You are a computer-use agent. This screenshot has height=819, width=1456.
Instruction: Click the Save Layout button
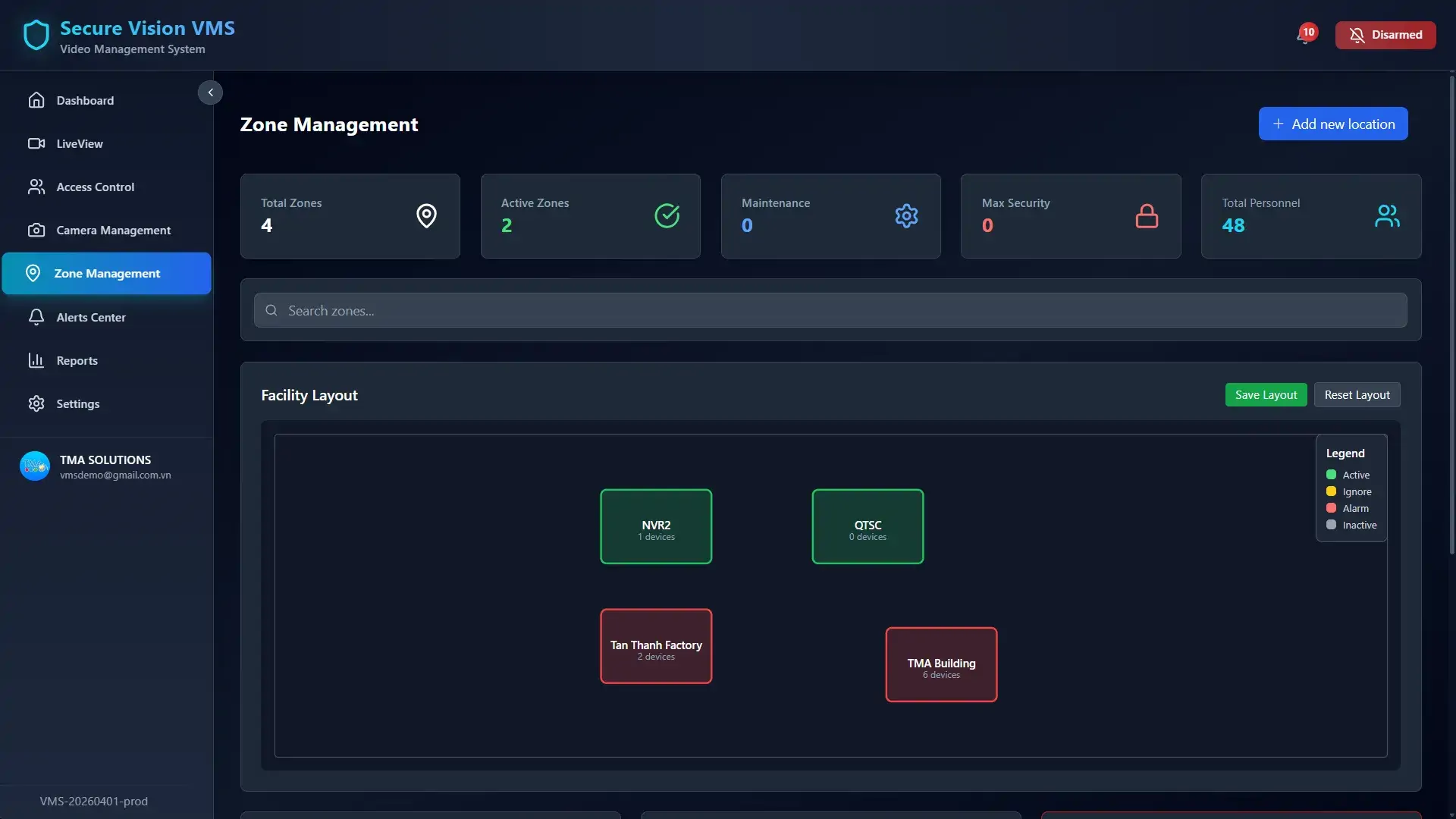tap(1266, 394)
